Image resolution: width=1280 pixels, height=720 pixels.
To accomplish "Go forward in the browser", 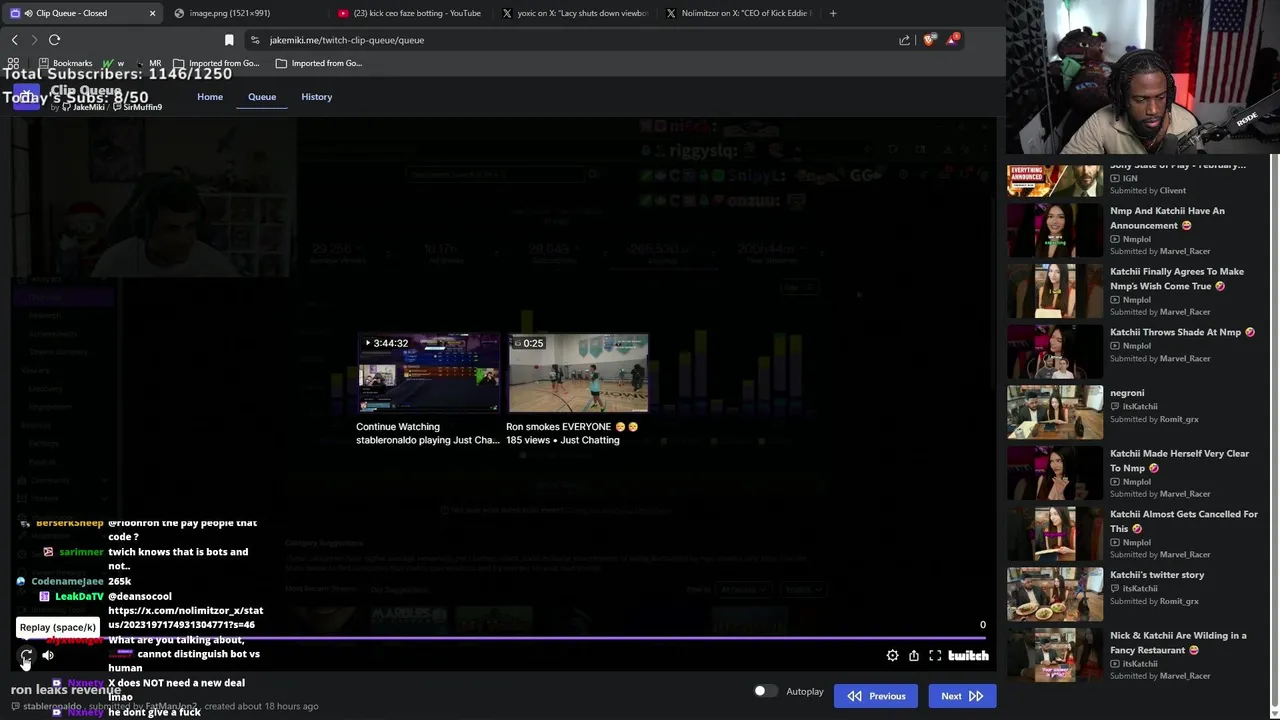I will pyautogui.click(x=34, y=40).
